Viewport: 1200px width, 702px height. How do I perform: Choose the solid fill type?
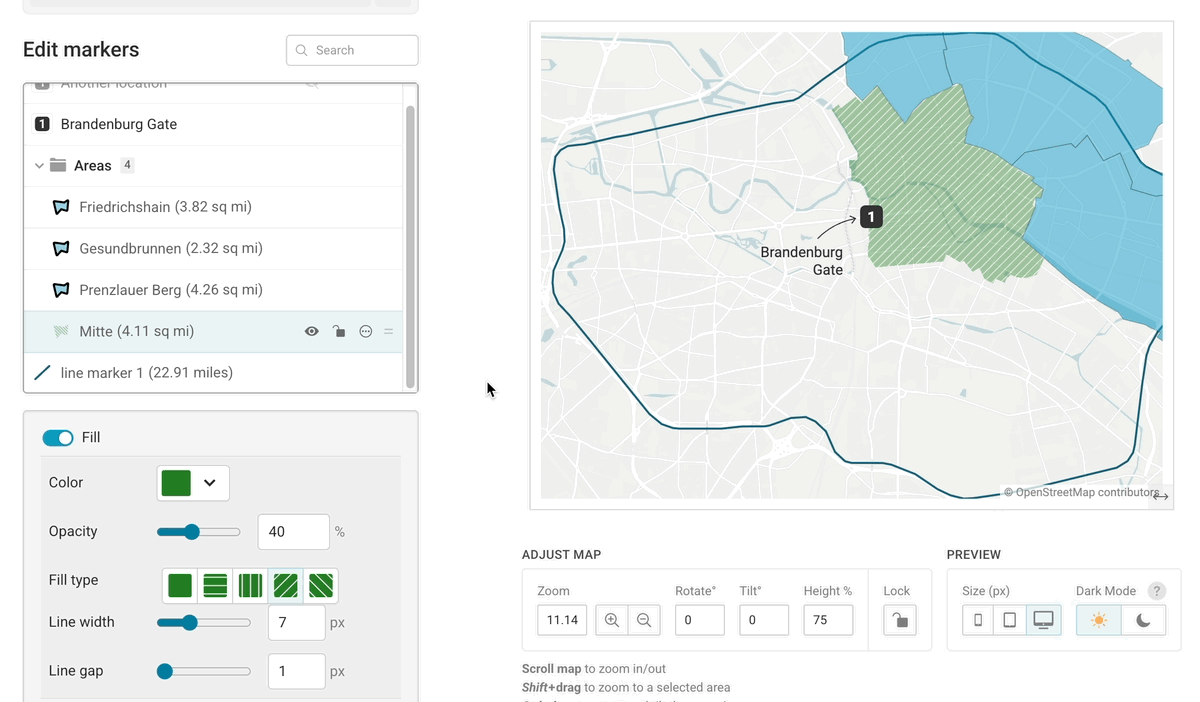[180, 586]
